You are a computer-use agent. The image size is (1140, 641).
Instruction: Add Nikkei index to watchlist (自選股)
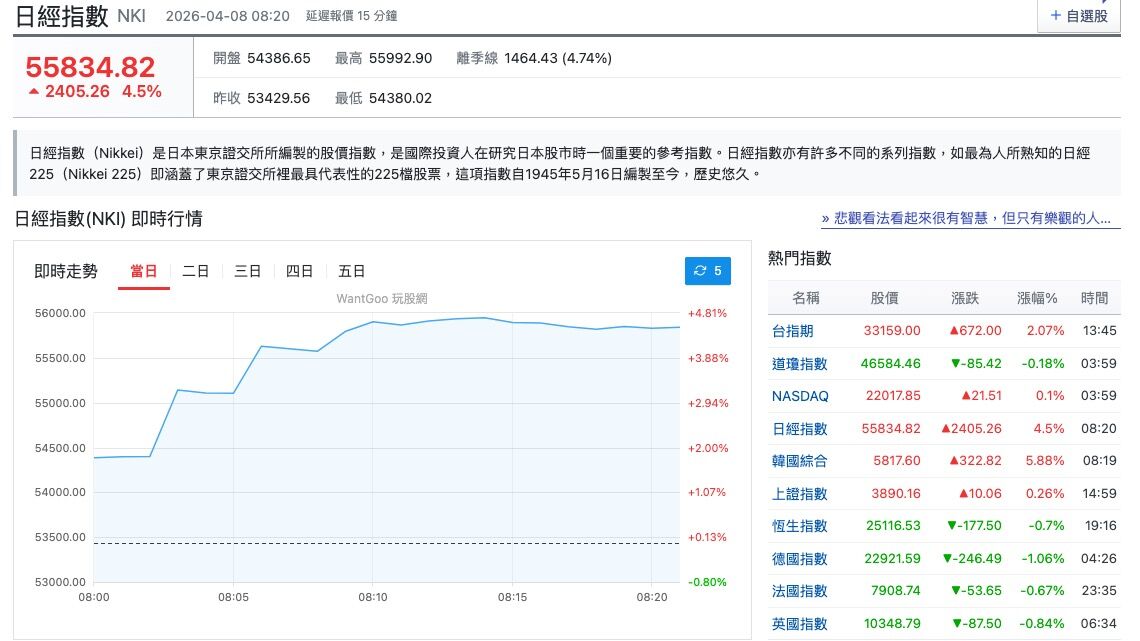(1079, 16)
